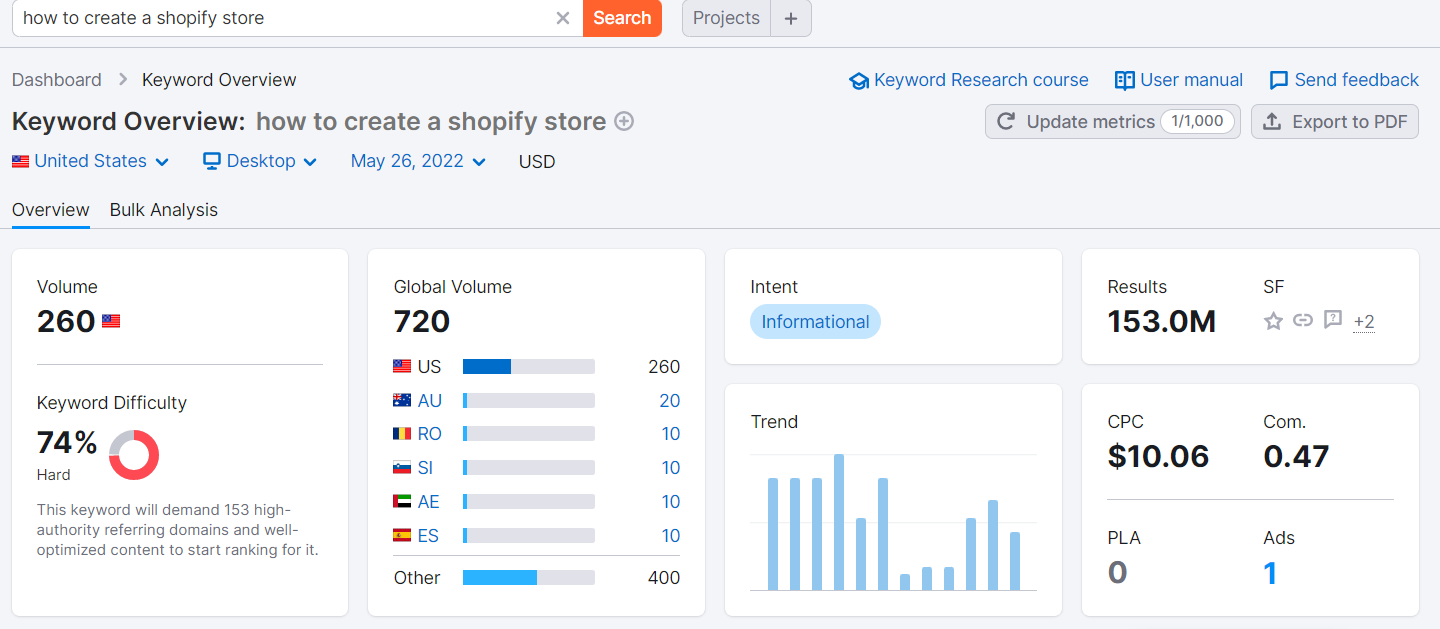Click the AU country volume value 20
Screen dimensions: 1440x629
coord(670,401)
